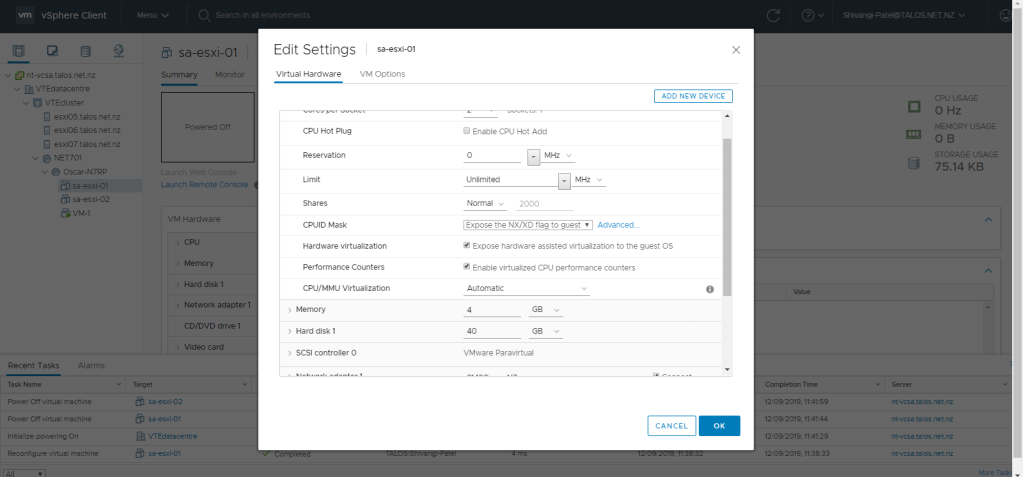Click the Advanced link for CPUID Mask
This screenshot has height=477, width=1023.
[x=618, y=225]
